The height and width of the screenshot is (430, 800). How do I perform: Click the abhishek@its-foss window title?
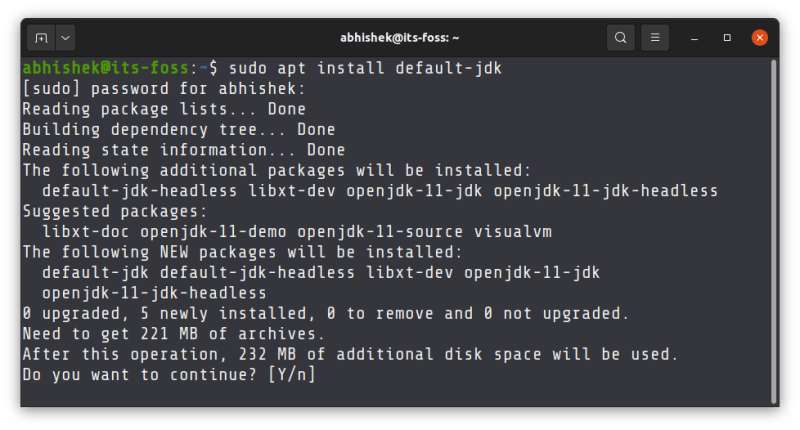(x=399, y=38)
